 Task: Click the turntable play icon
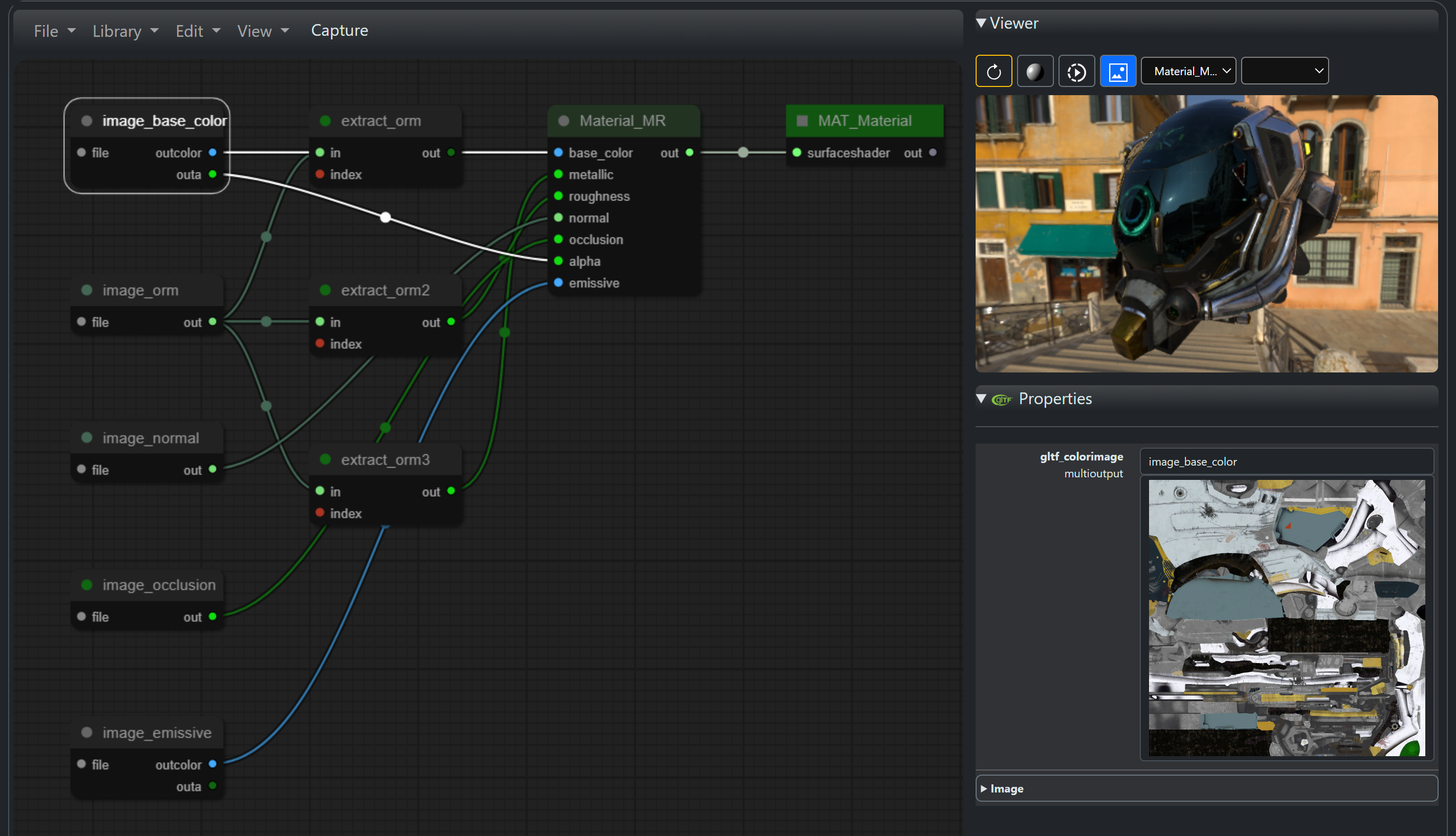pyautogui.click(x=1076, y=72)
